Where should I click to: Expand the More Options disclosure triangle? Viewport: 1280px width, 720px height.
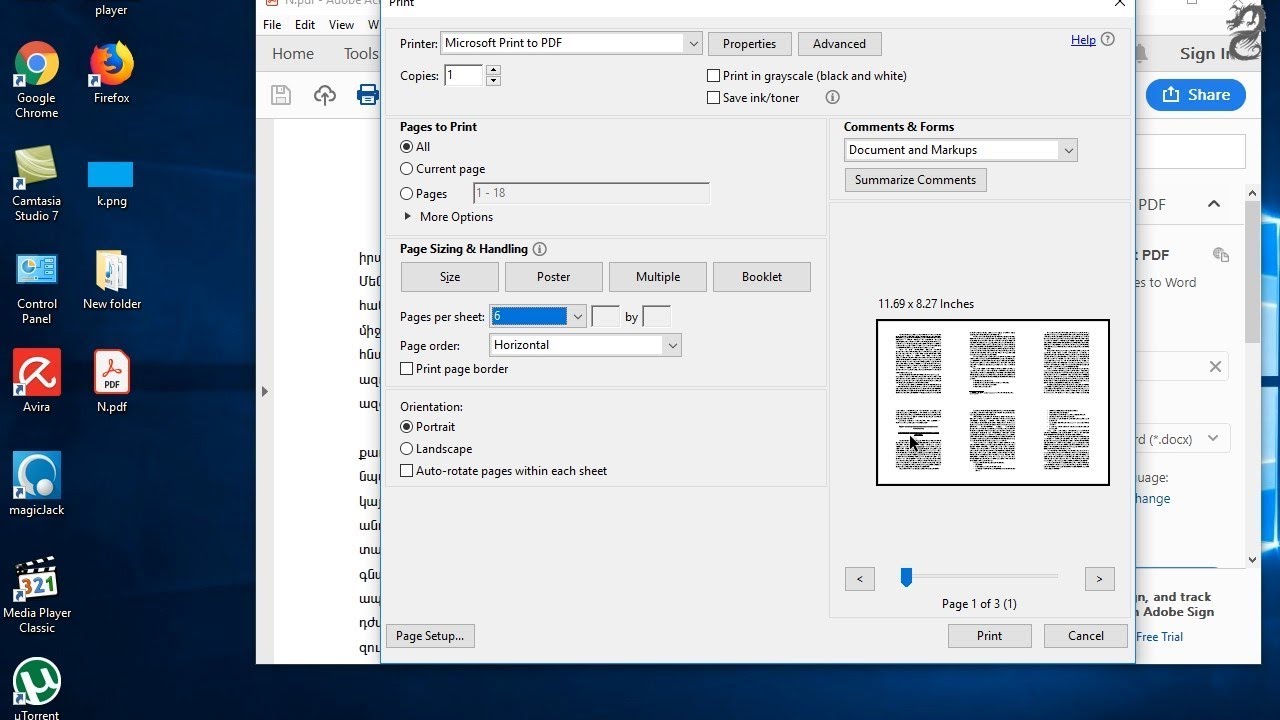tap(407, 216)
